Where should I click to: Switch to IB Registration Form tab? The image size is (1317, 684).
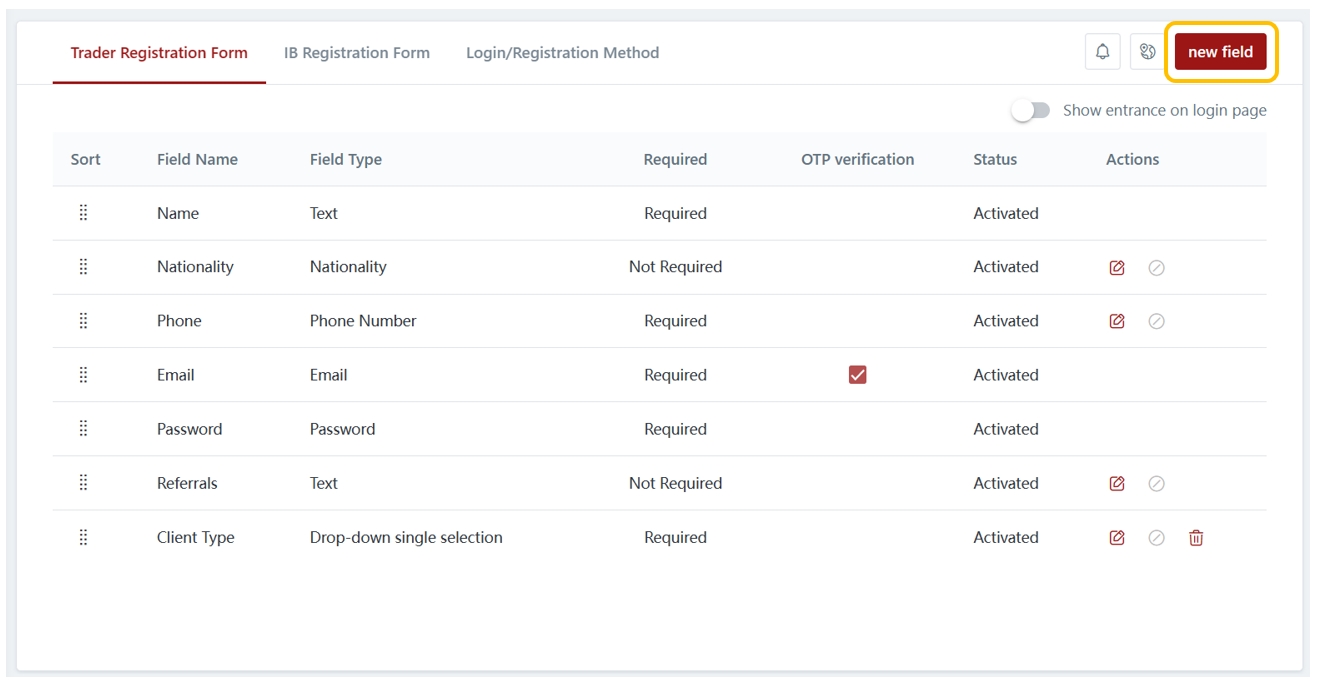tap(356, 53)
